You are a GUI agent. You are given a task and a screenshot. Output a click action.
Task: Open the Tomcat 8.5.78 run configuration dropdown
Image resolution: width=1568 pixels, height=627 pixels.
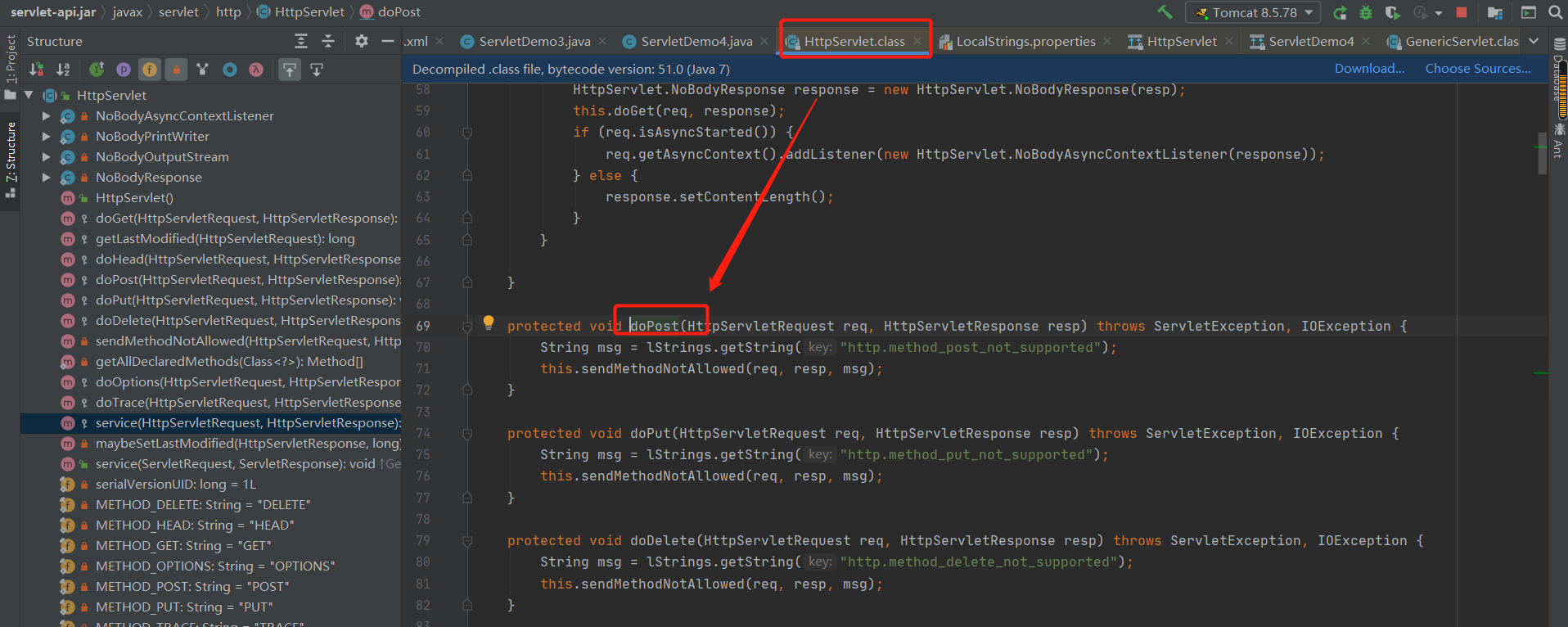1253,12
